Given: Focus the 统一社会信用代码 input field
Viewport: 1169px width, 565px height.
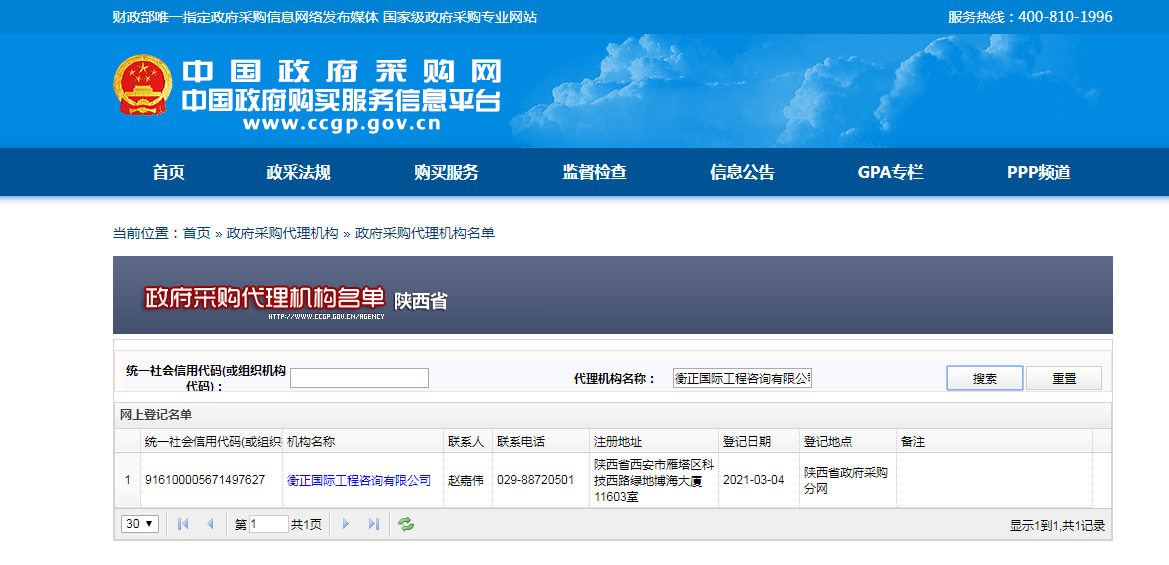Looking at the screenshot, I should pos(359,378).
